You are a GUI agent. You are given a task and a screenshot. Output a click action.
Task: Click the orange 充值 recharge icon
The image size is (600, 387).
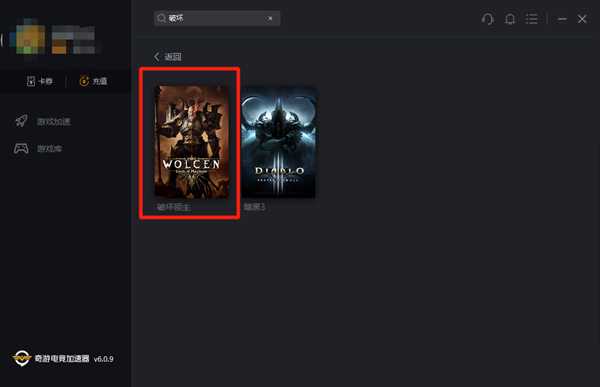click(x=84, y=81)
